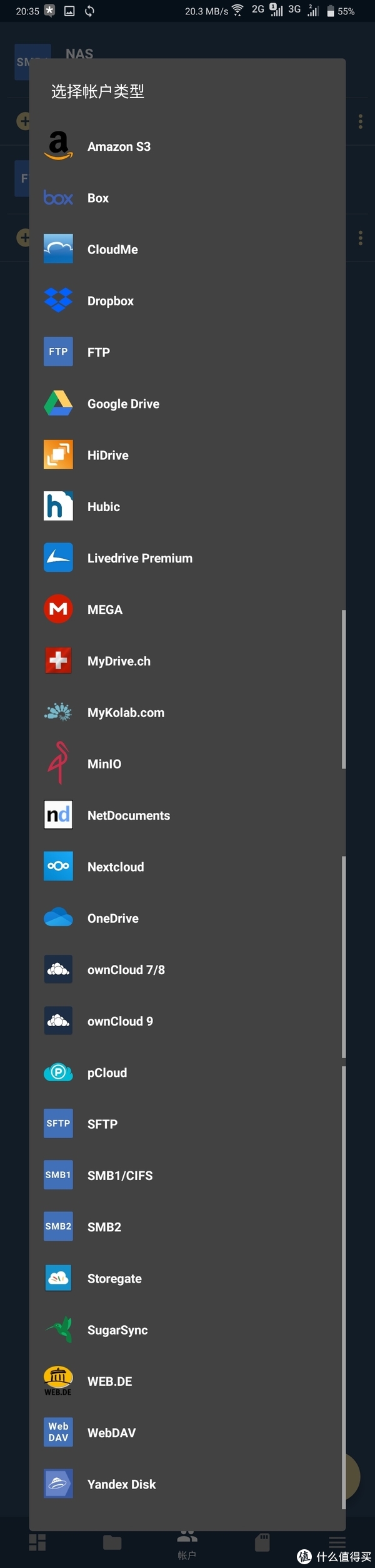This screenshot has width=375, height=1568.
Task: Tap the SMB1 icon
Action: pyautogui.click(x=58, y=1175)
